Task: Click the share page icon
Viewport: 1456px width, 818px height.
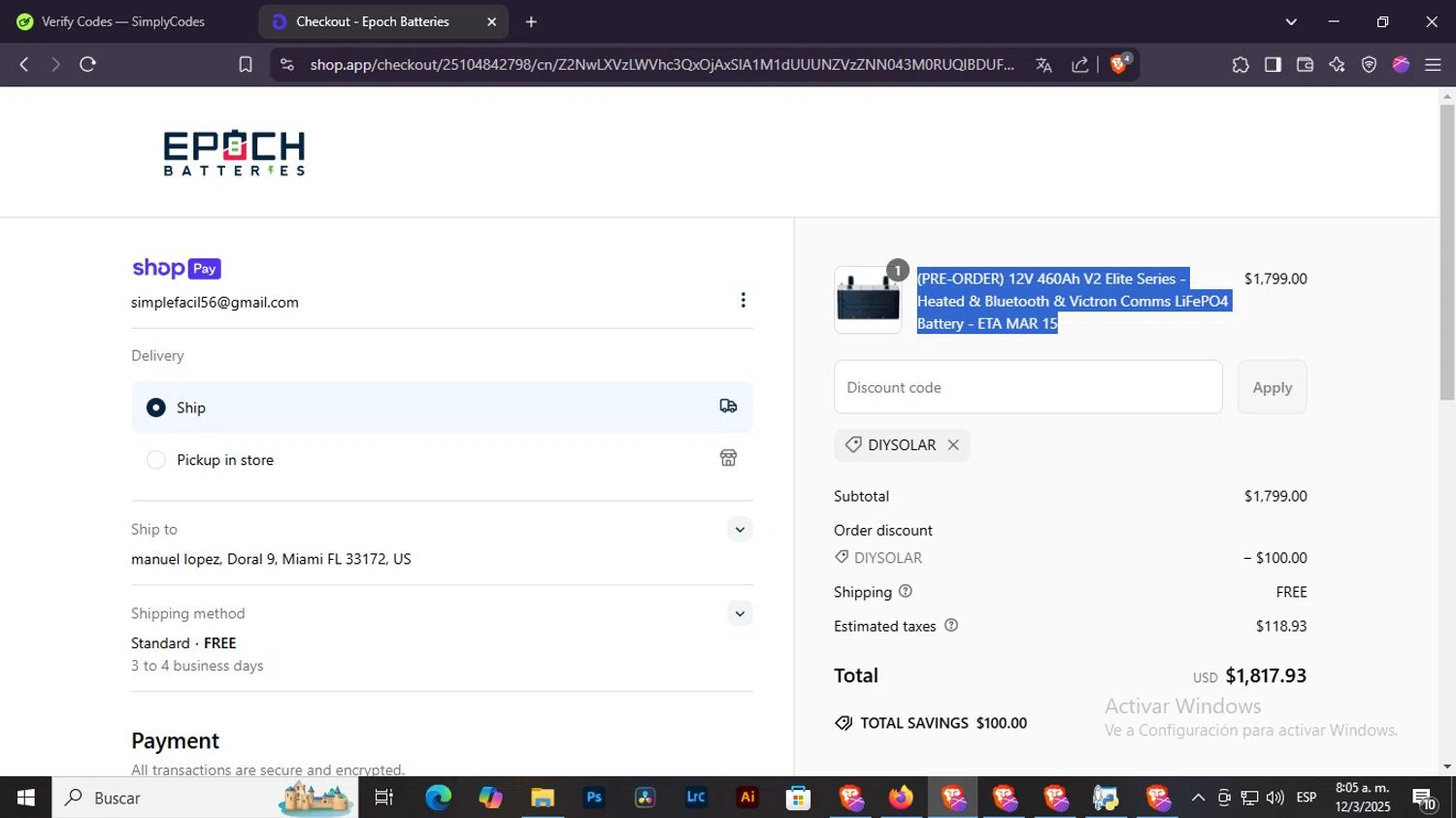Action: coord(1079,64)
